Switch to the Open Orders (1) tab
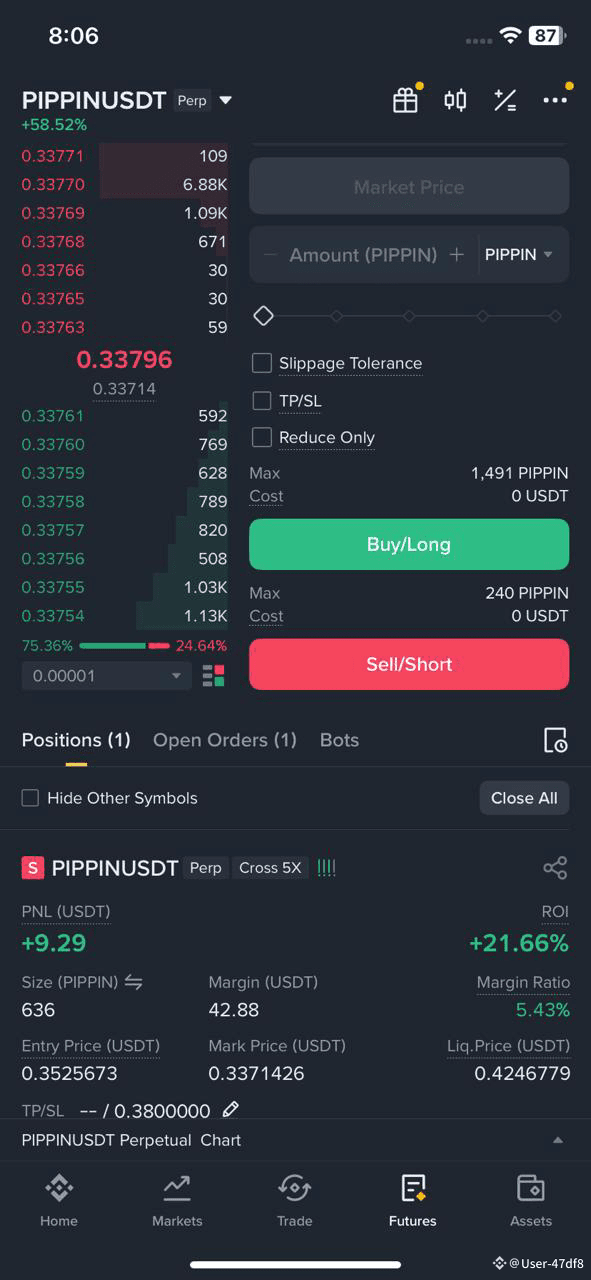 pos(225,740)
